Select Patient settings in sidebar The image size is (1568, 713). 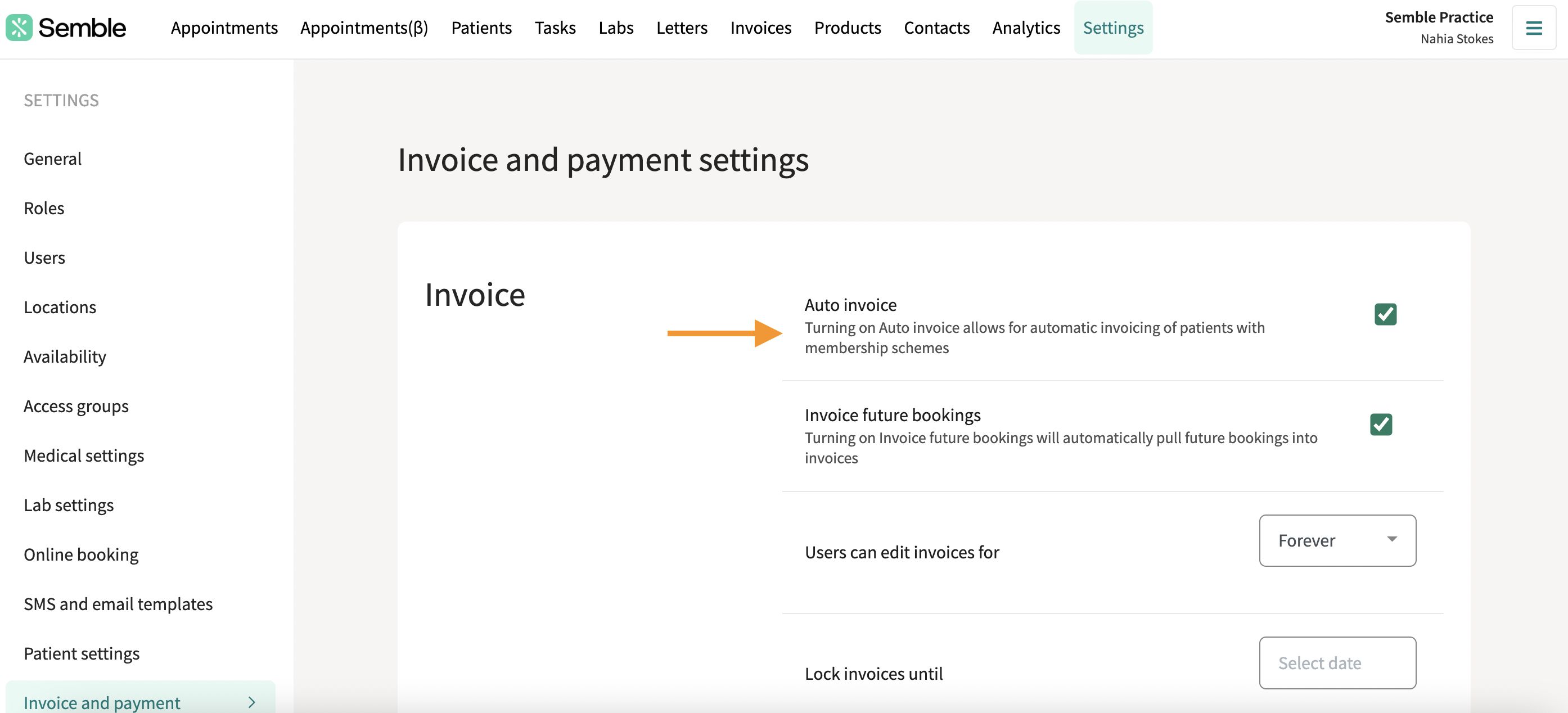[x=82, y=653]
